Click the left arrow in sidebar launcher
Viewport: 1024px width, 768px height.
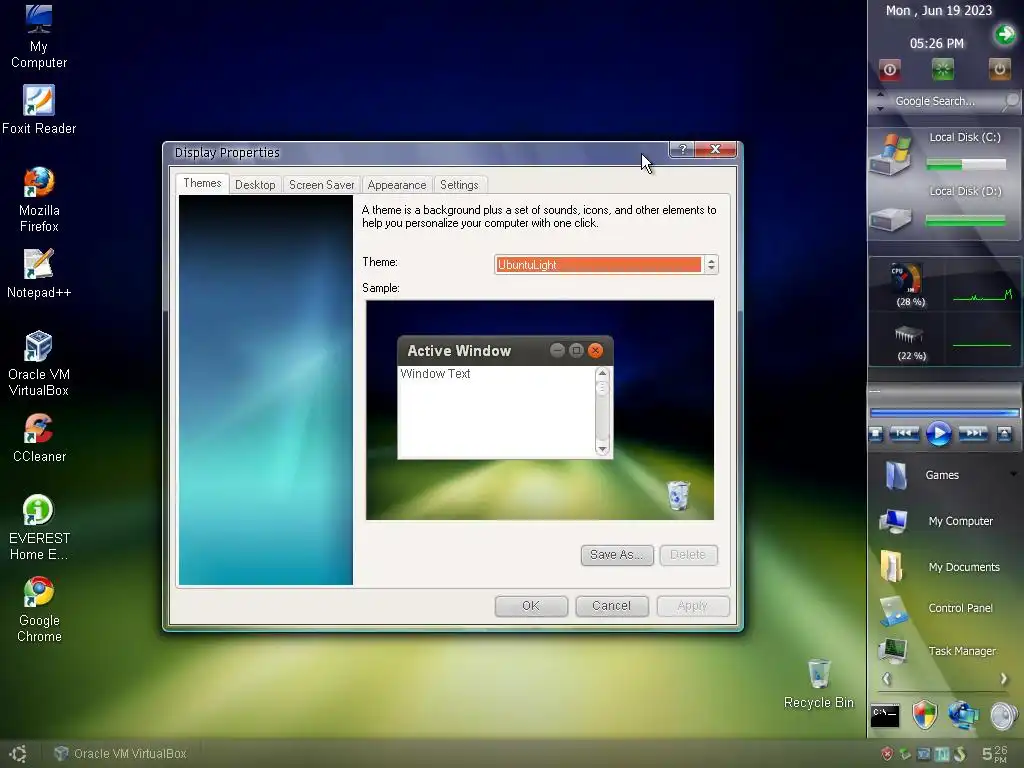tap(886, 679)
